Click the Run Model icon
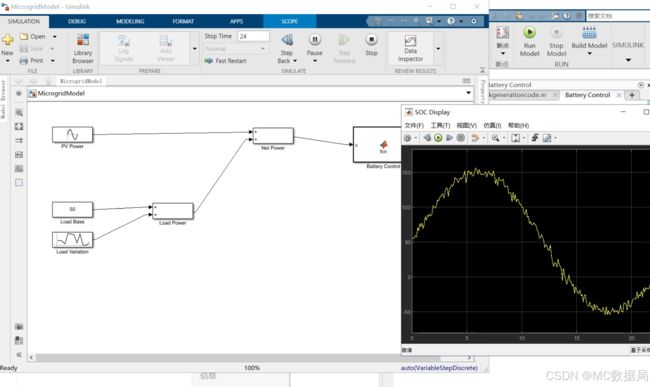 [529, 32]
